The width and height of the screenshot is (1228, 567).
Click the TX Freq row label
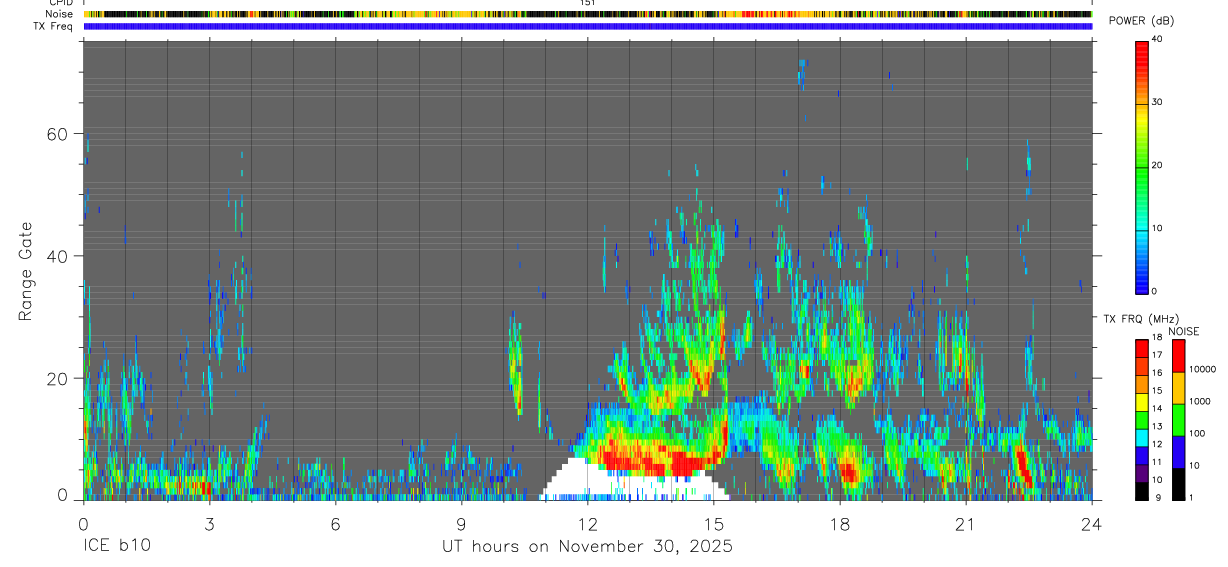(x=54, y=26)
